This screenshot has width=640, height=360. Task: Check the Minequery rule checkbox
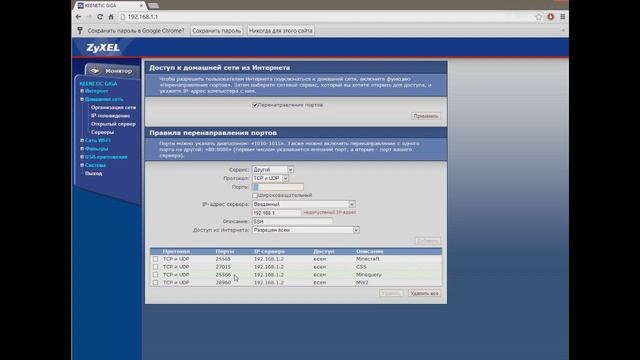(156, 275)
